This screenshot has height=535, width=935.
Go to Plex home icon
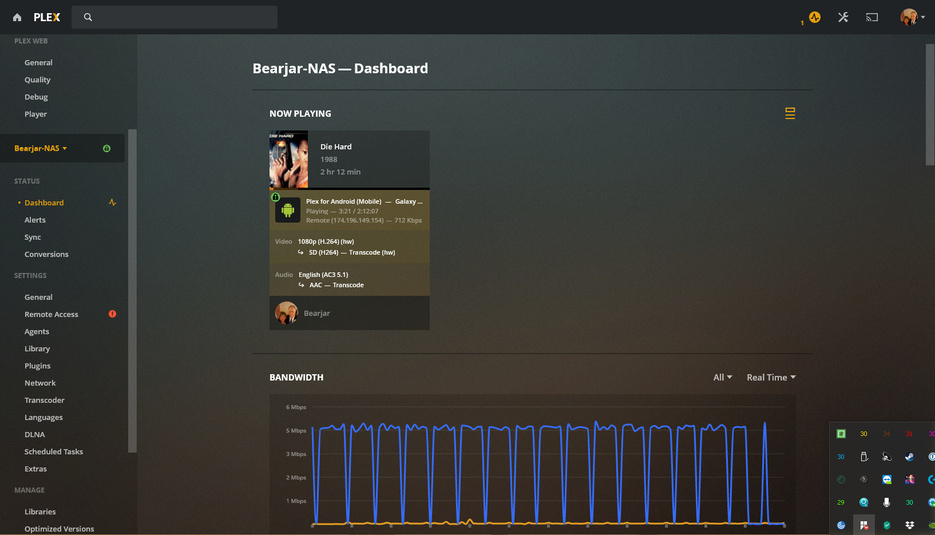17,17
